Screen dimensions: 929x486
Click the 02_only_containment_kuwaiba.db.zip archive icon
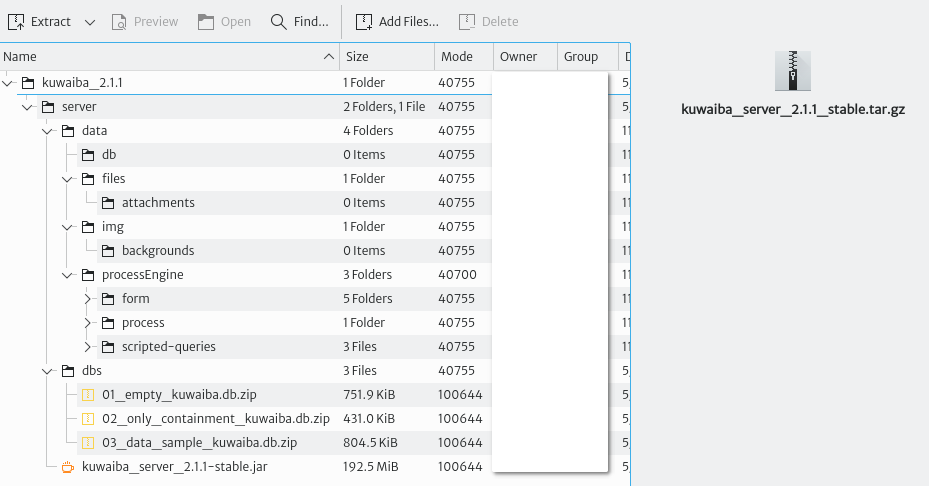[x=88, y=418]
